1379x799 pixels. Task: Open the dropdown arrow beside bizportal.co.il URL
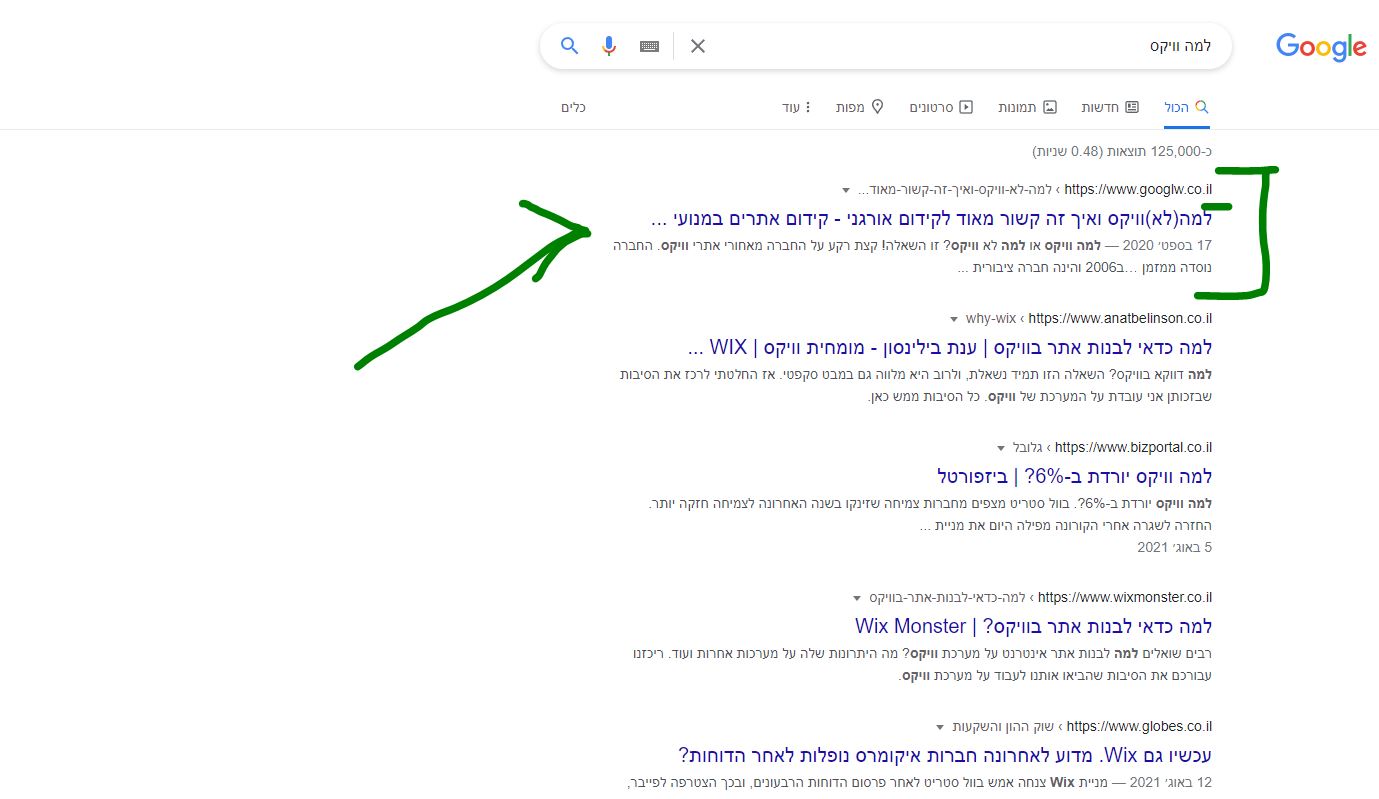(x=1001, y=448)
